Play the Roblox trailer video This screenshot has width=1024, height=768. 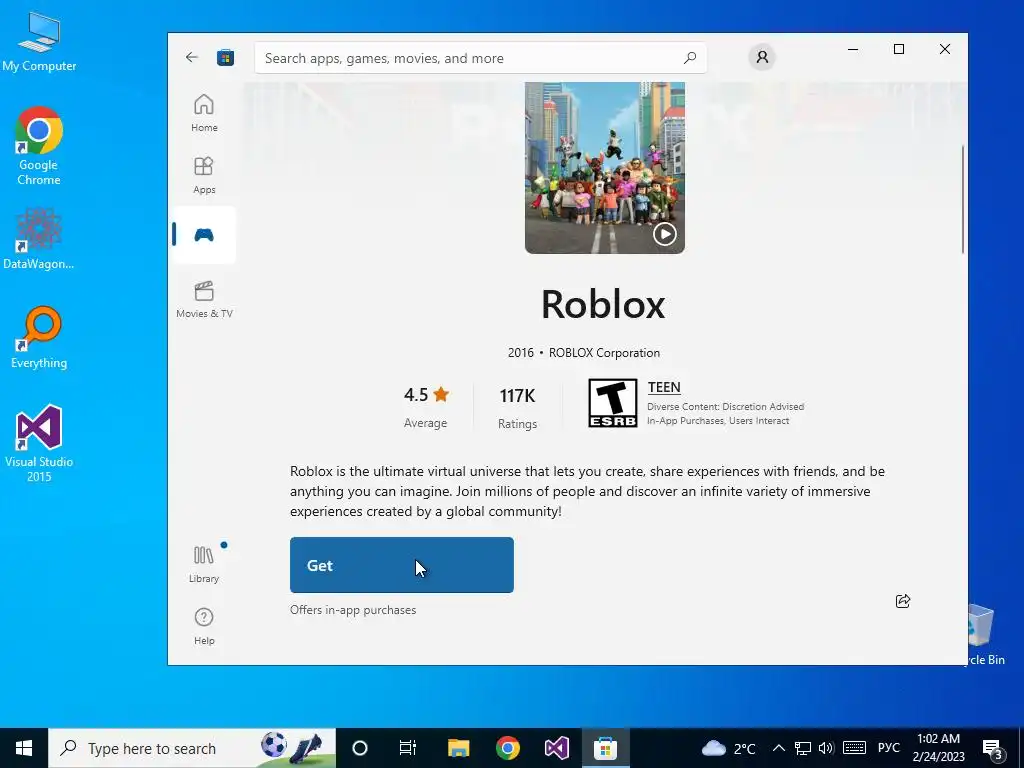pyautogui.click(x=664, y=234)
